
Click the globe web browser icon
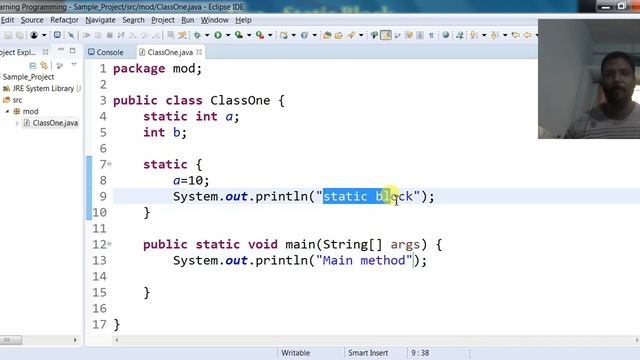tap(446, 36)
